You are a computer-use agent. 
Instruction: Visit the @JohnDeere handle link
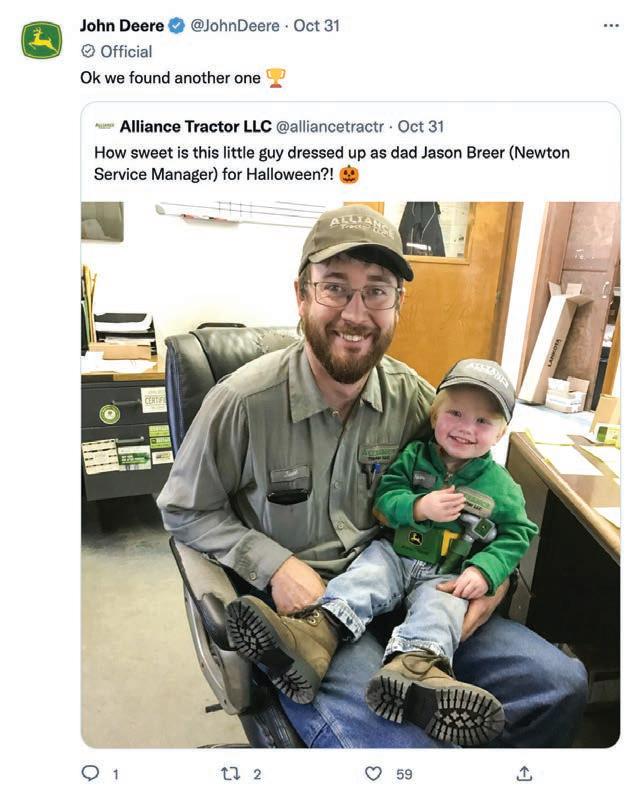pos(235,25)
